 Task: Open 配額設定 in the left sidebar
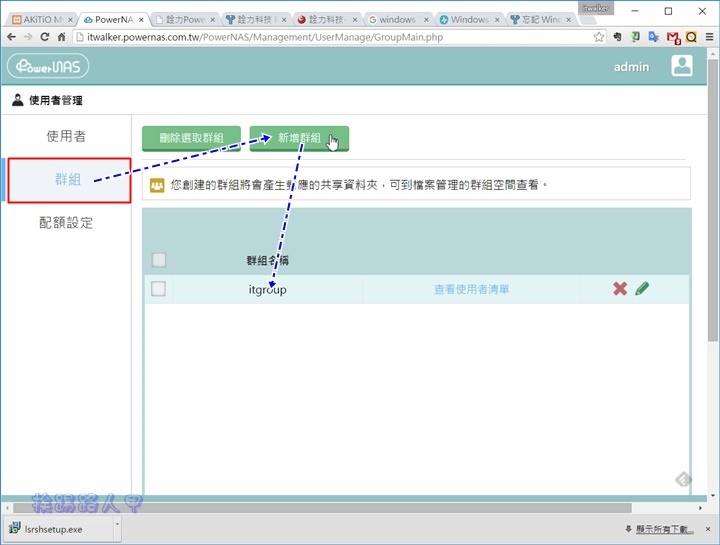point(66,223)
